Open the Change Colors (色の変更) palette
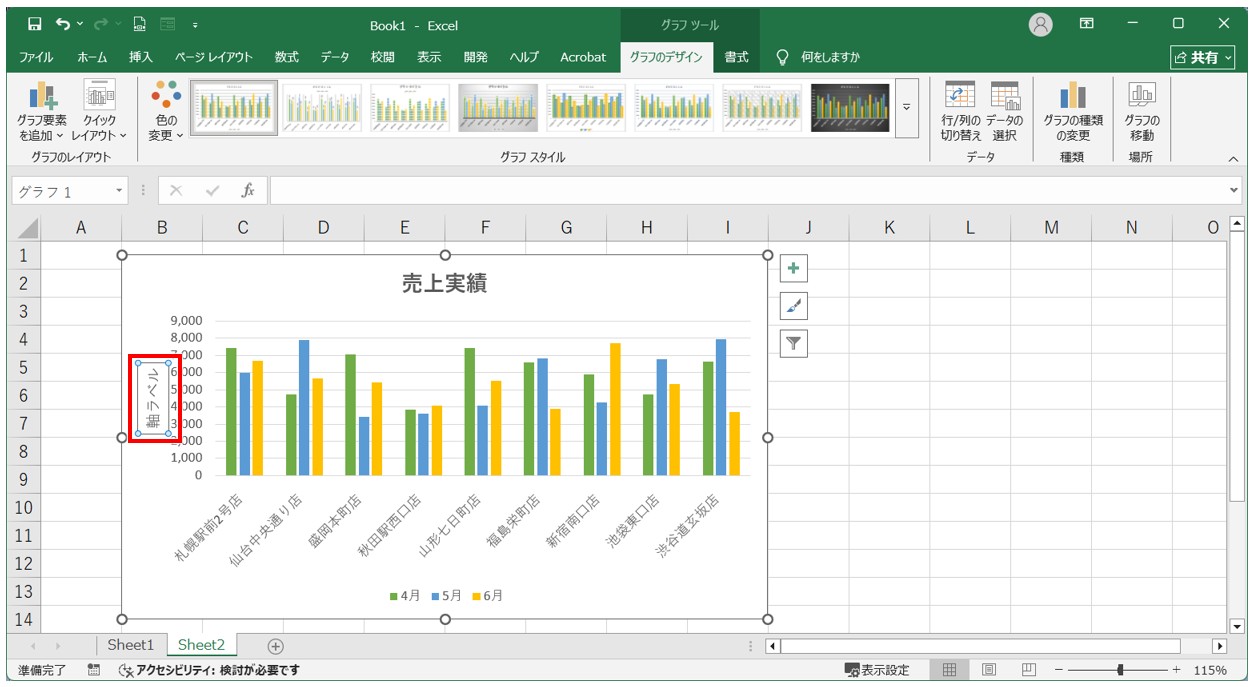This screenshot has height=687, width=1252. click(165, 112)
